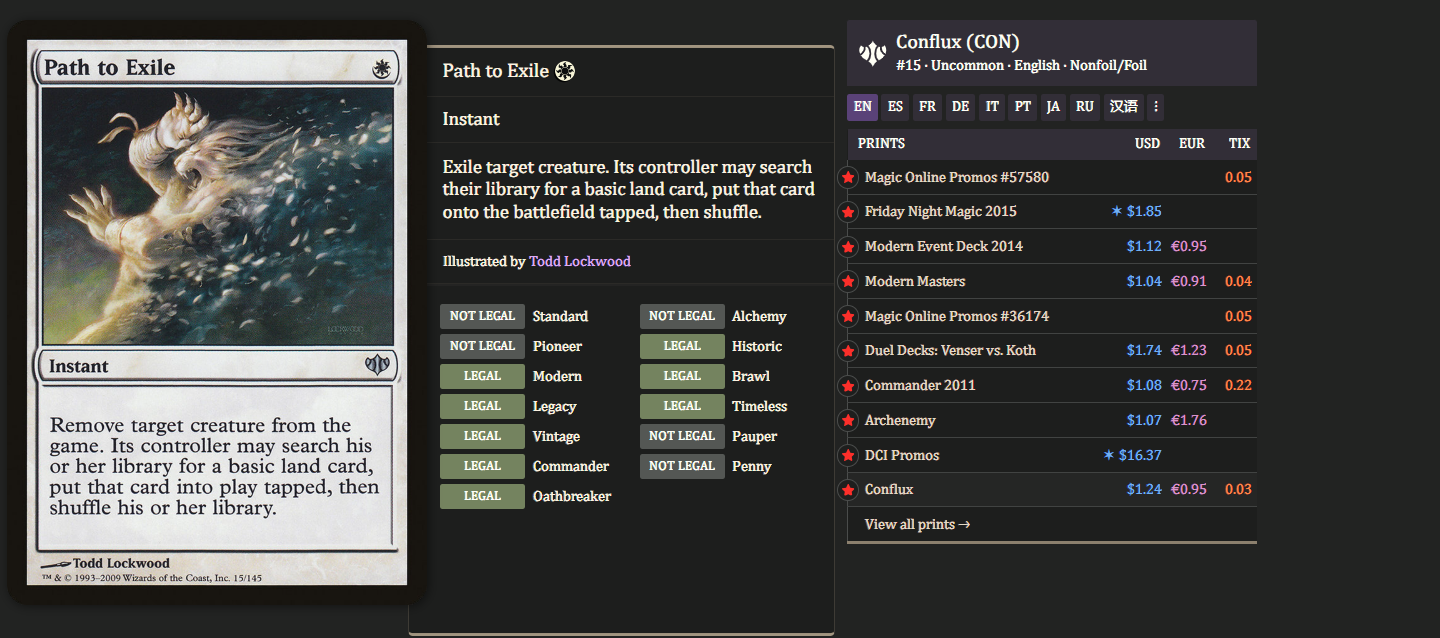Click the red star icon beside Duel Decks: Venser vs. Koth

point(848,351)
